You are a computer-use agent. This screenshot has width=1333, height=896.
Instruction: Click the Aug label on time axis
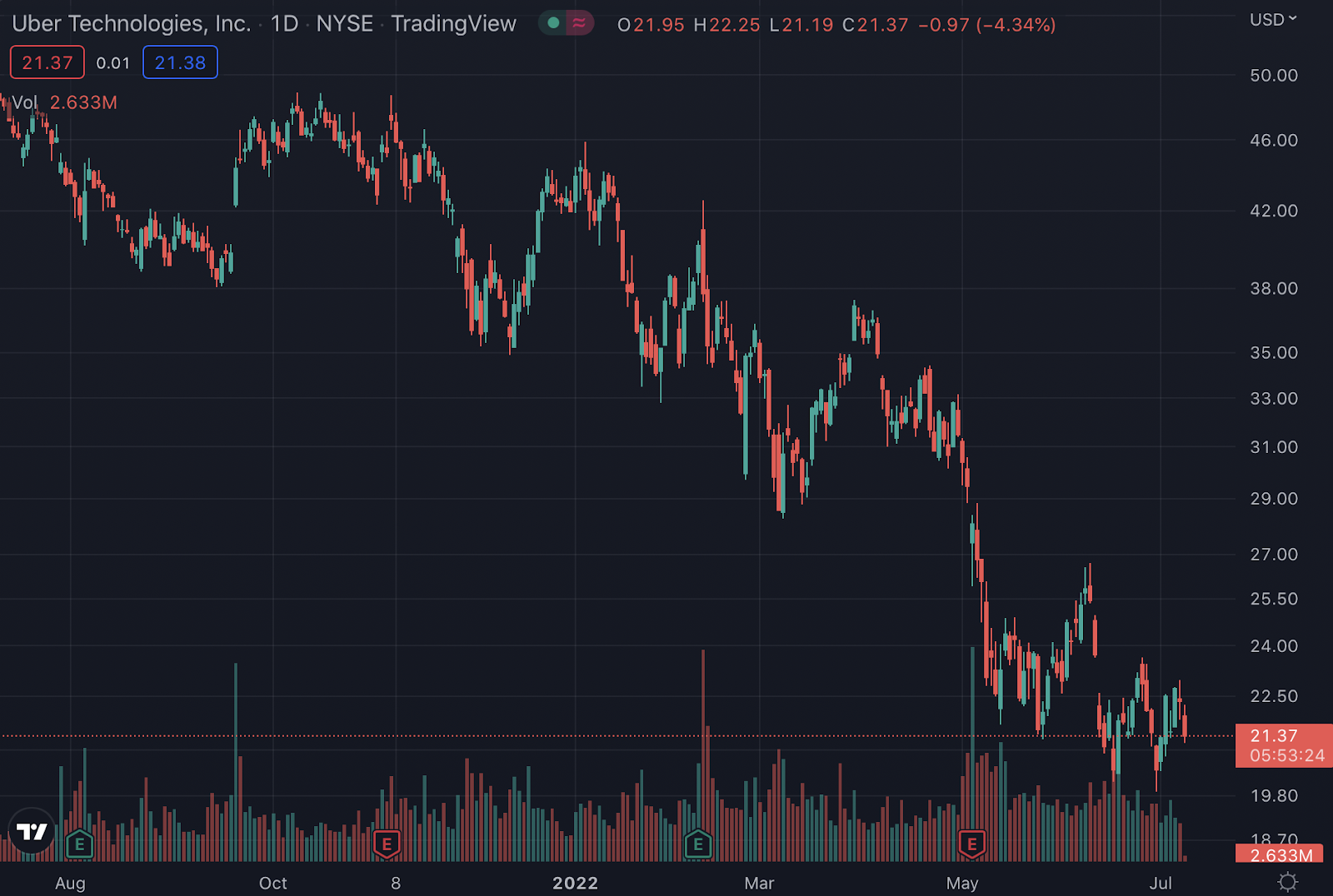point(70,884)
